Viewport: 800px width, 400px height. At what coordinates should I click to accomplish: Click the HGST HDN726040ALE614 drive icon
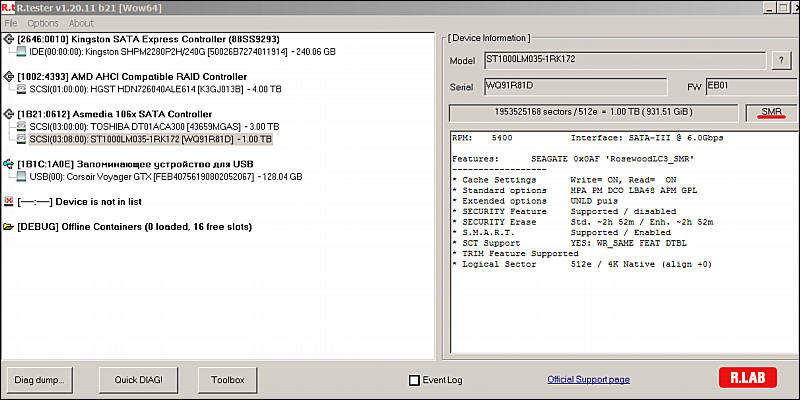tap(21, 89)
